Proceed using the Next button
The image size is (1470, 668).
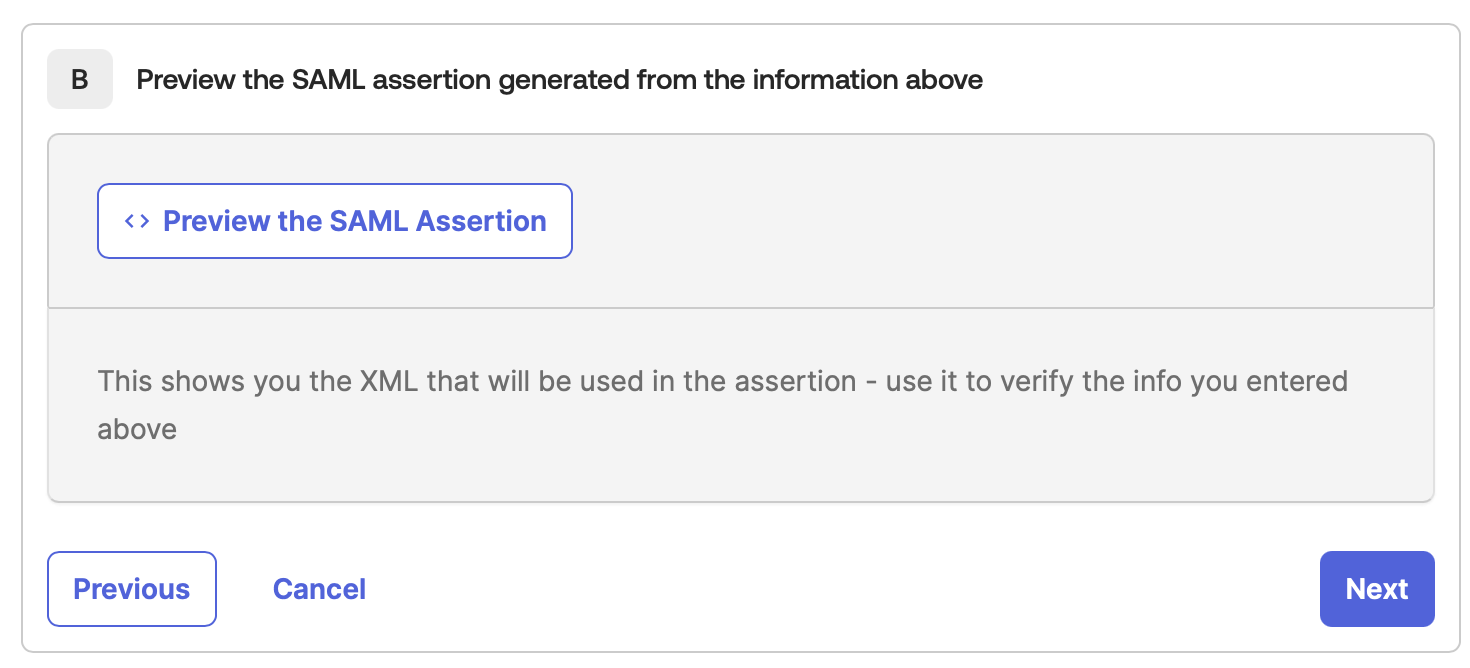[x=1376, y=589]
